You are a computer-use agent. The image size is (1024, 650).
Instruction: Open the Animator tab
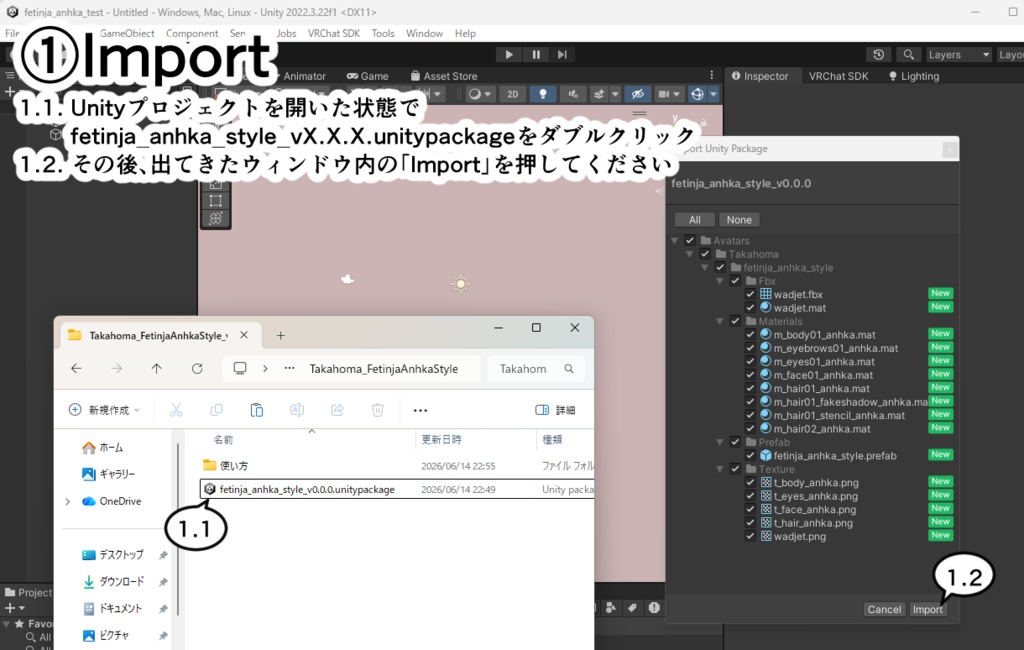pos(304,76)
